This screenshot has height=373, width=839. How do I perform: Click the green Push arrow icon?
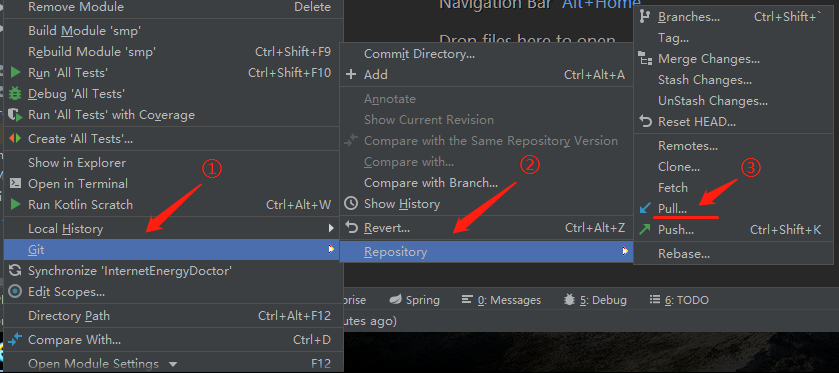pyautogui.click(x=645, y=230)
